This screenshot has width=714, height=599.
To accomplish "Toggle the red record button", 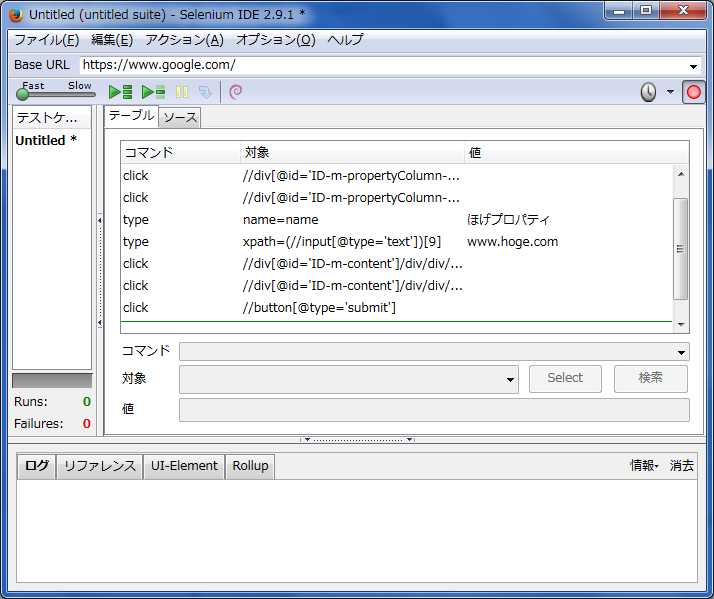I will click(x=693, y=92).
